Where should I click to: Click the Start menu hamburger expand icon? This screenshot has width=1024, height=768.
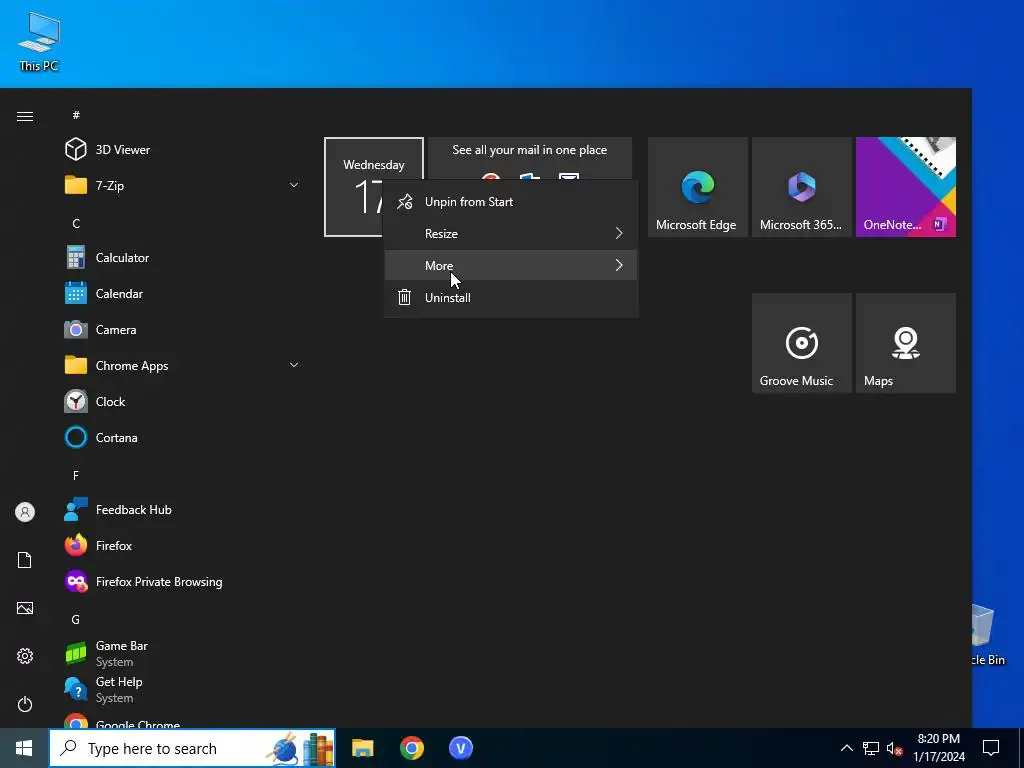(x=25, y=116)
